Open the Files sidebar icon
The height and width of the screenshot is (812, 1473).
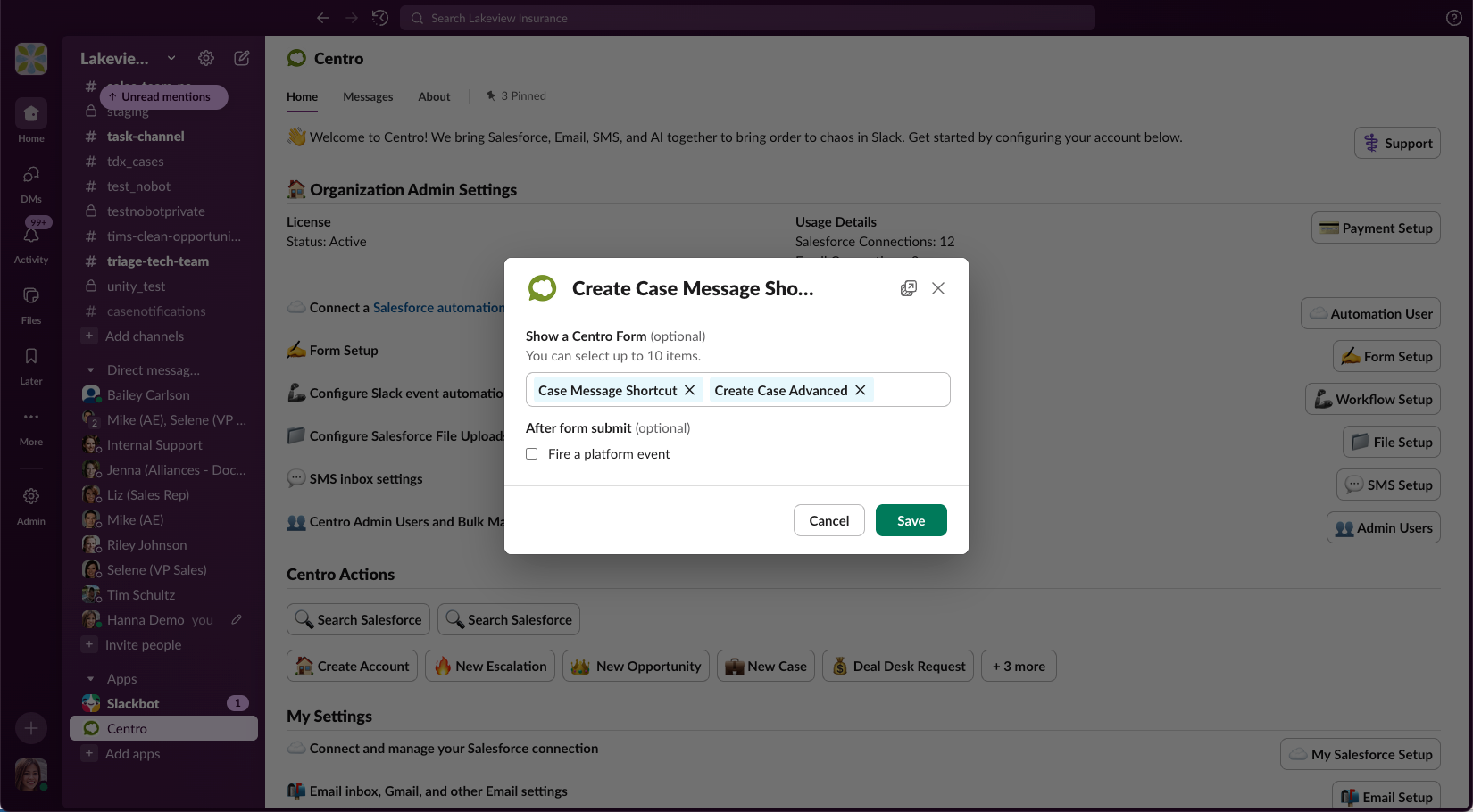click(x=31, y=296)
